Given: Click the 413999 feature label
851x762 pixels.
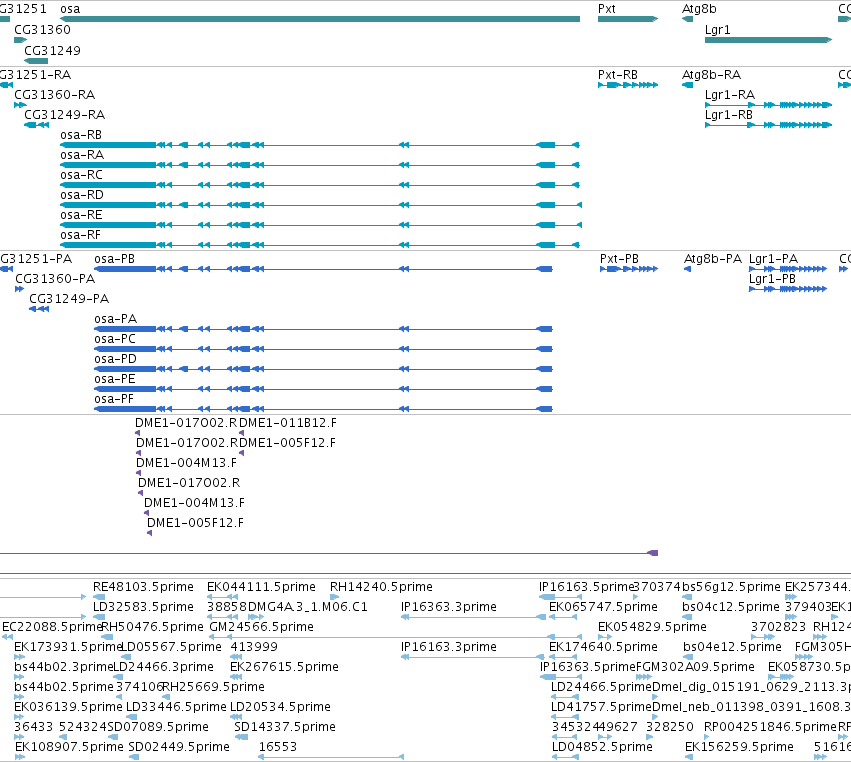Looking at the screenshot, I should (x=254, y=647).
